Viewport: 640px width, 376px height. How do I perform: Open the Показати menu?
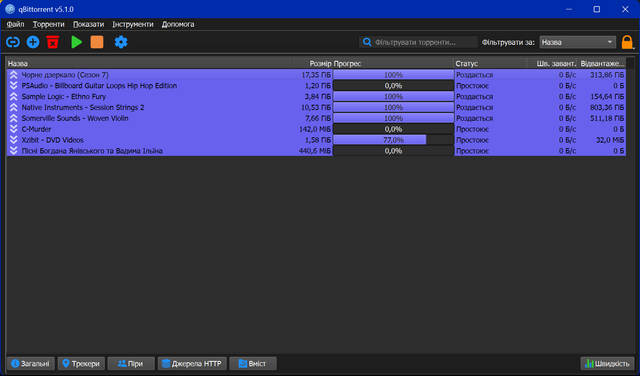point(88,24)
